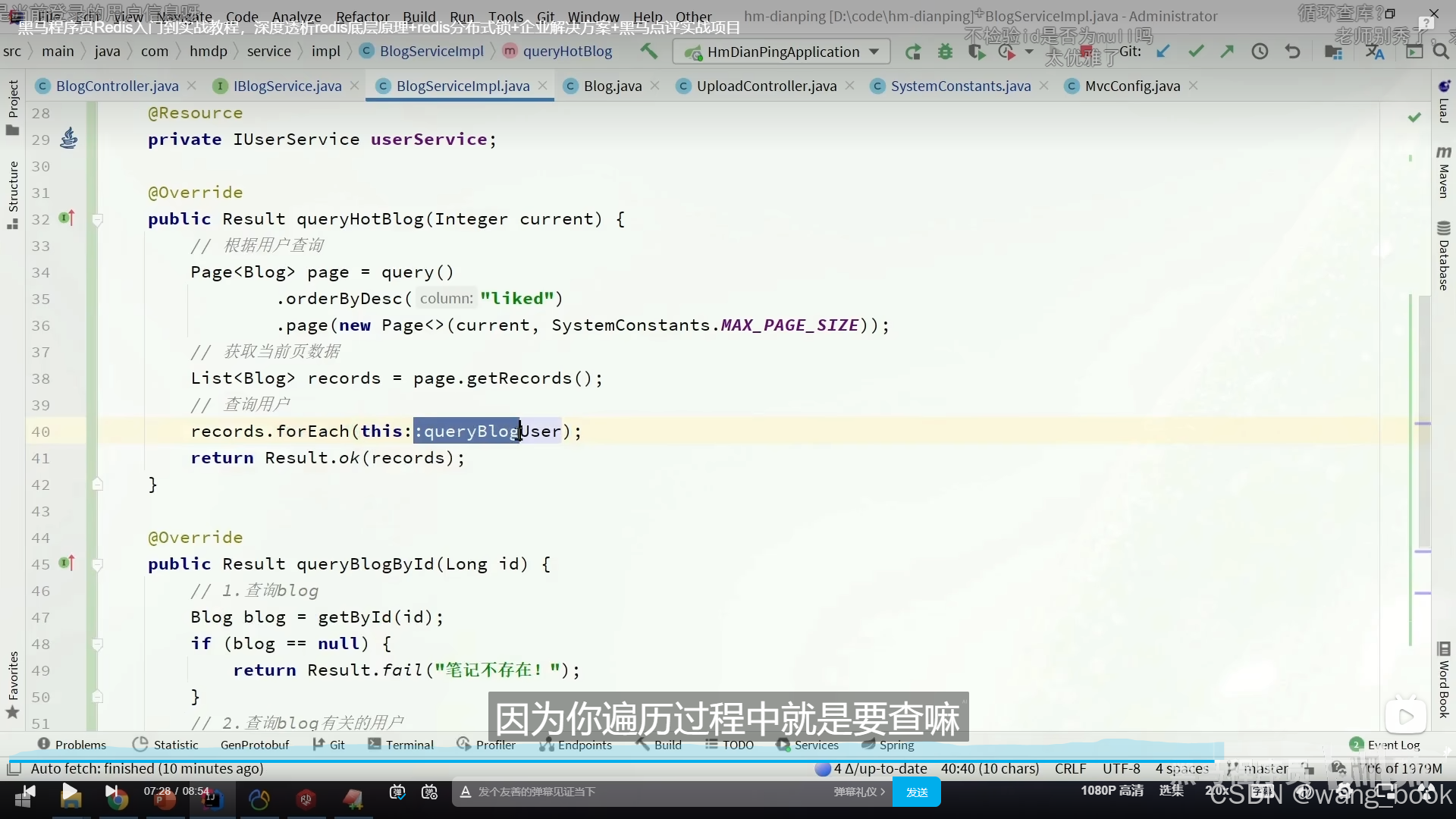Viewport: 1456px width, 819px height.
Task: Open the TODO tool window
Action: pos(730,745)
